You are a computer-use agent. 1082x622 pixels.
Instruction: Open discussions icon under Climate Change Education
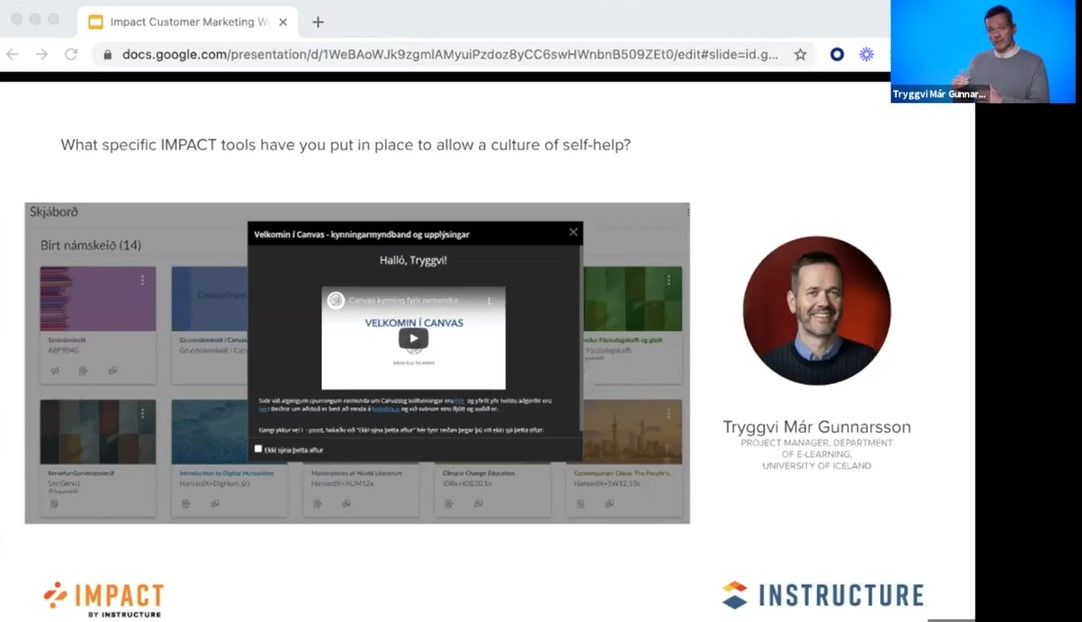(x=478, y=504)
